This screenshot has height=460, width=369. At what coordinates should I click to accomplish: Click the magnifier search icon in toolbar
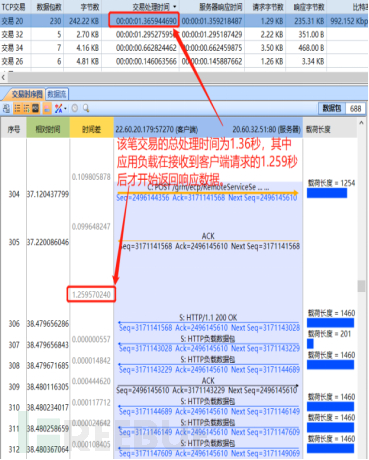tap(86, 108)
